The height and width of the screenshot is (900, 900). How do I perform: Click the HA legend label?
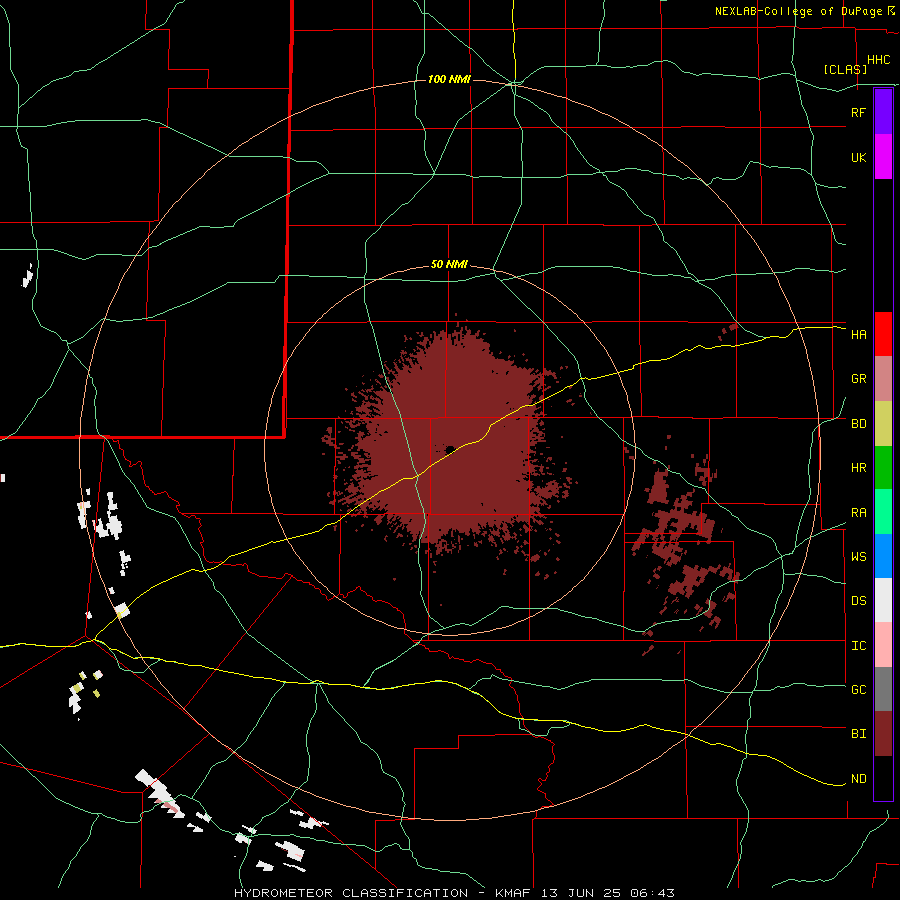[858, 335]
